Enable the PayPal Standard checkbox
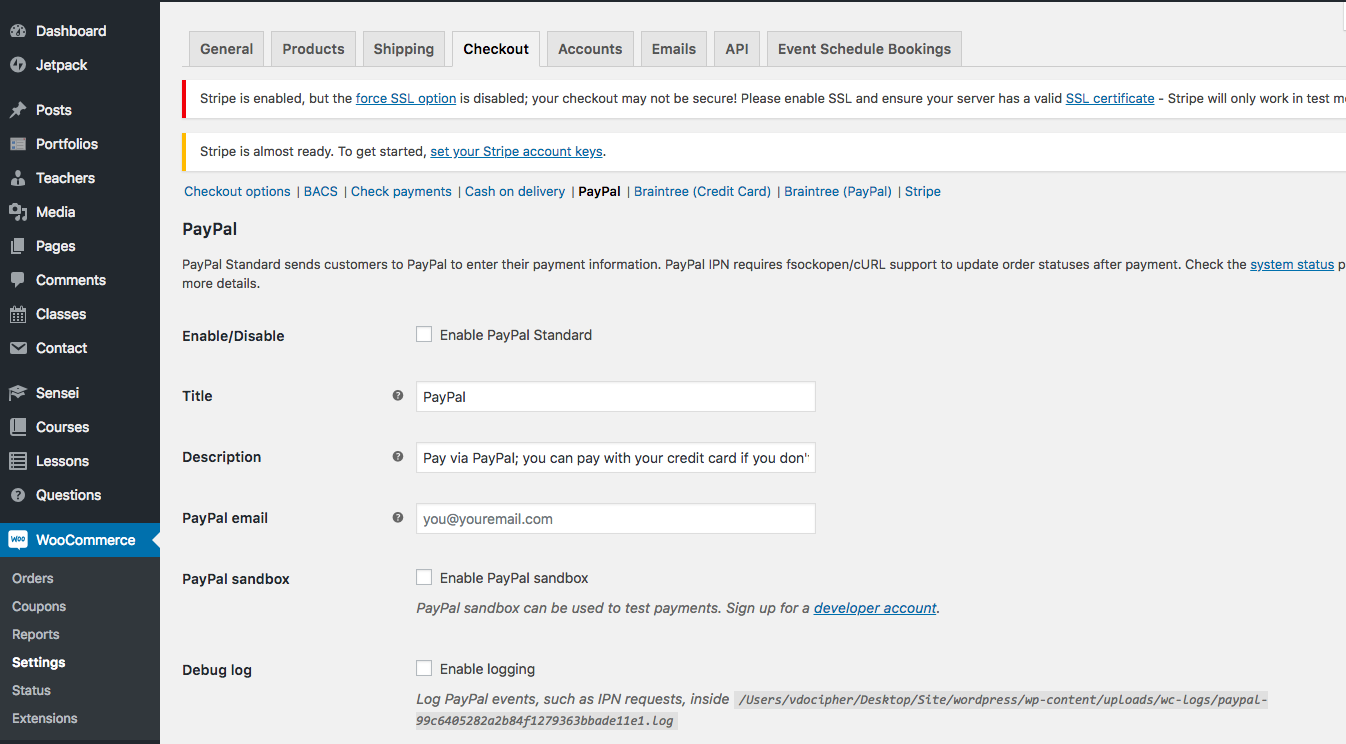 click(424, 335)
